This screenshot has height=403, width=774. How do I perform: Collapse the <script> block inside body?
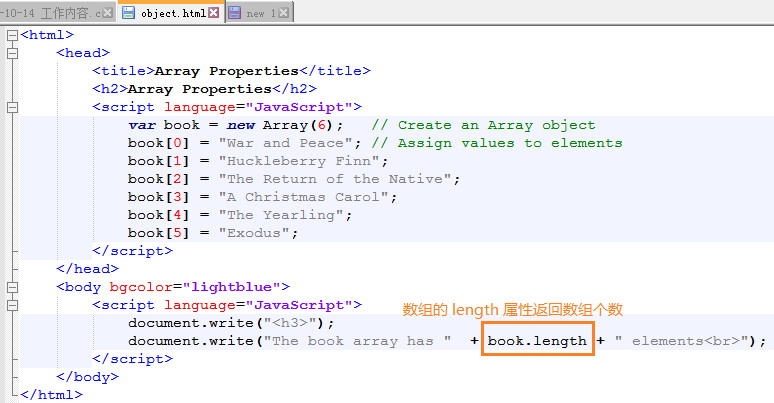click(x=12, y=305)
